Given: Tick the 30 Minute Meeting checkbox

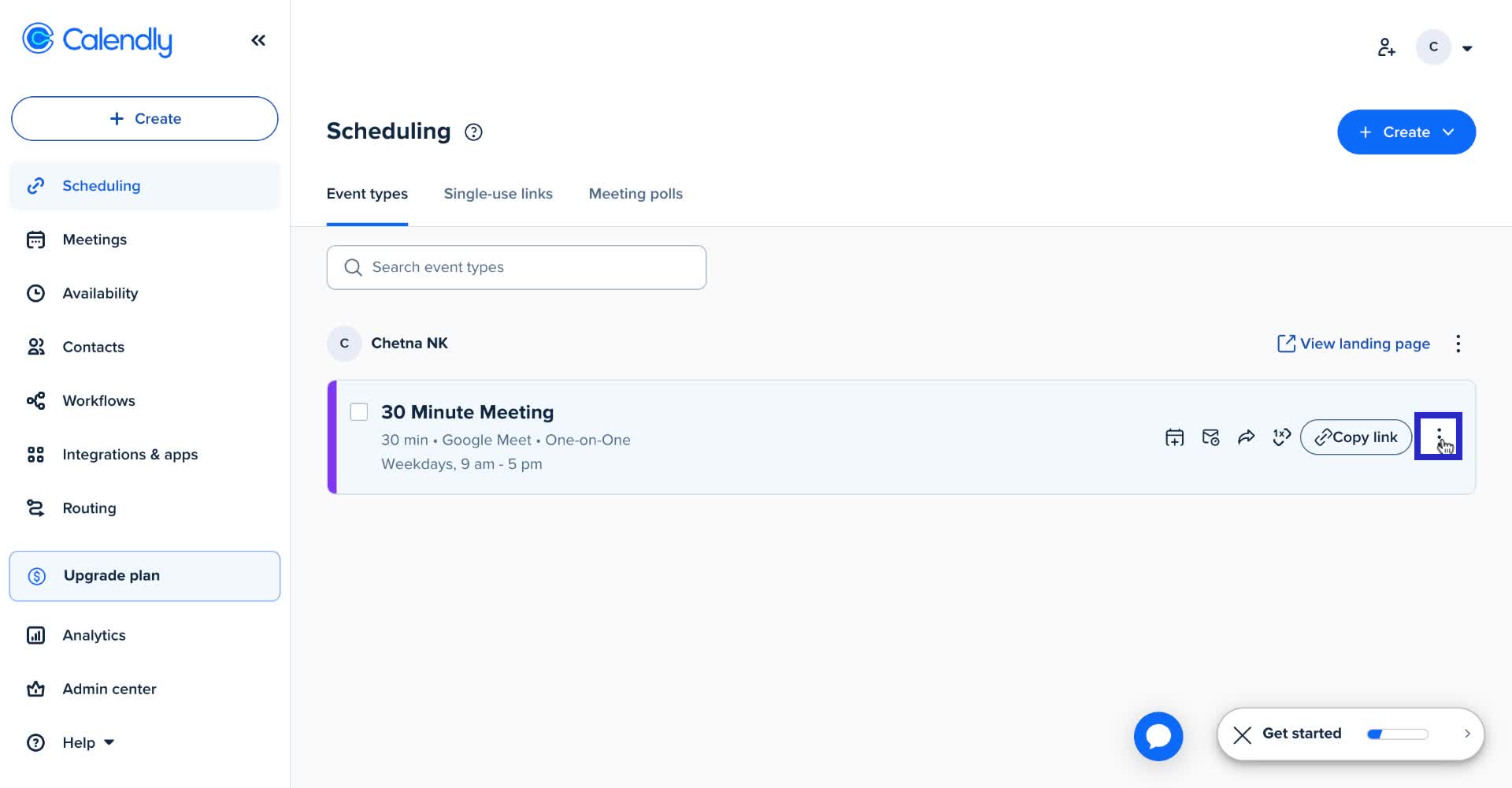Looking at the screenshot, I should tap(359, 411).
